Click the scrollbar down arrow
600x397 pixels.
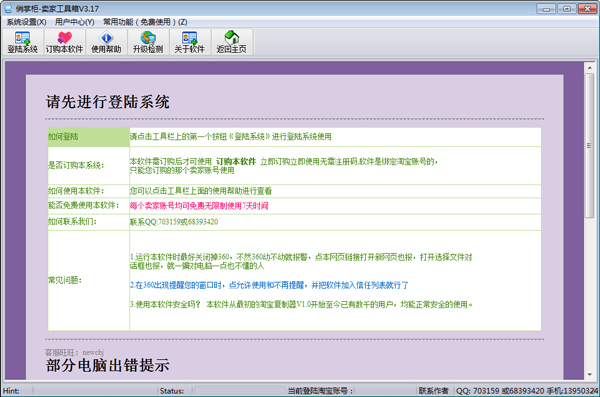click(590, 374)
